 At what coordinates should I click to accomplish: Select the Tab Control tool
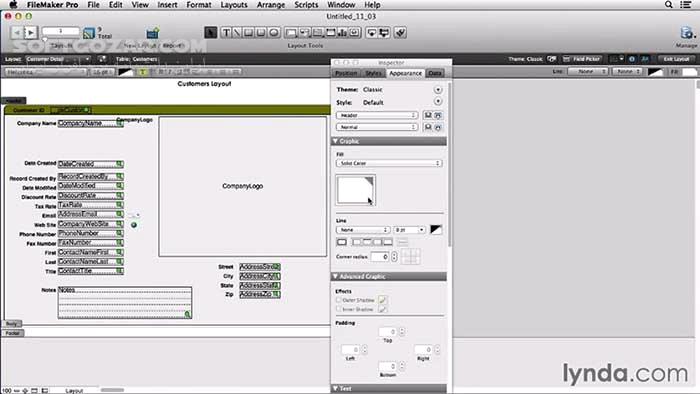(x=318, y=33)
